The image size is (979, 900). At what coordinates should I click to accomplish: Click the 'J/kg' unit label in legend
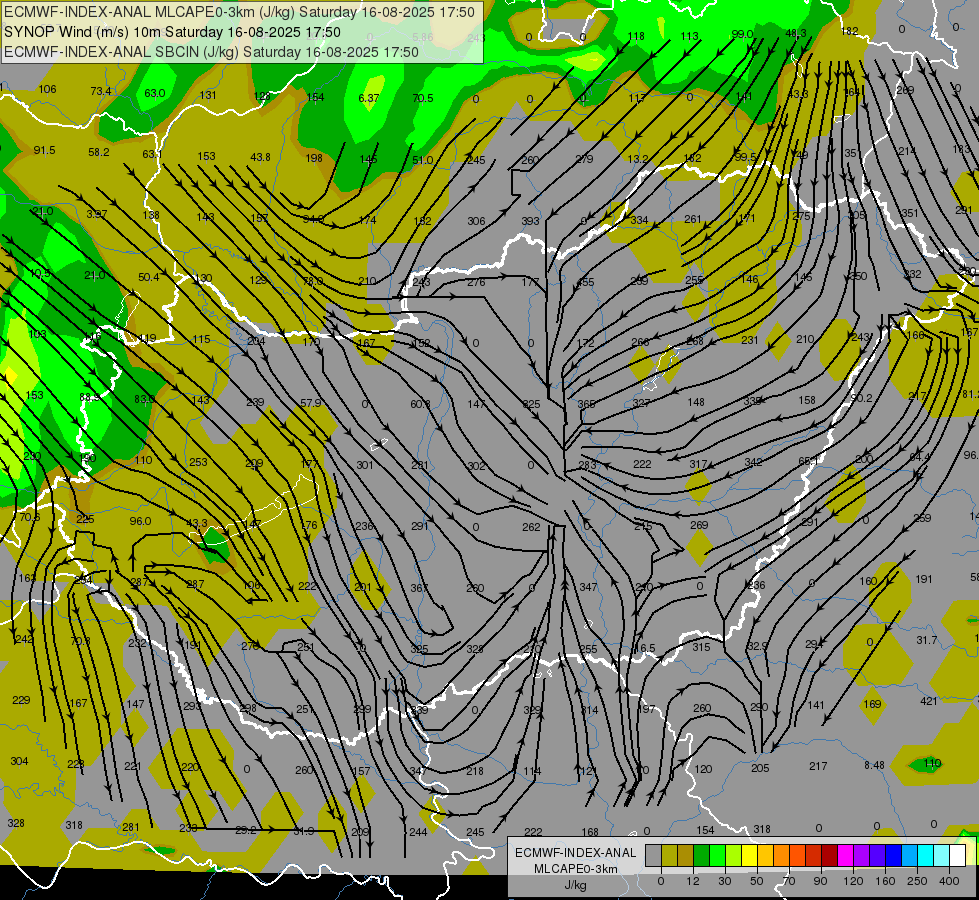[x=576, y=885]
